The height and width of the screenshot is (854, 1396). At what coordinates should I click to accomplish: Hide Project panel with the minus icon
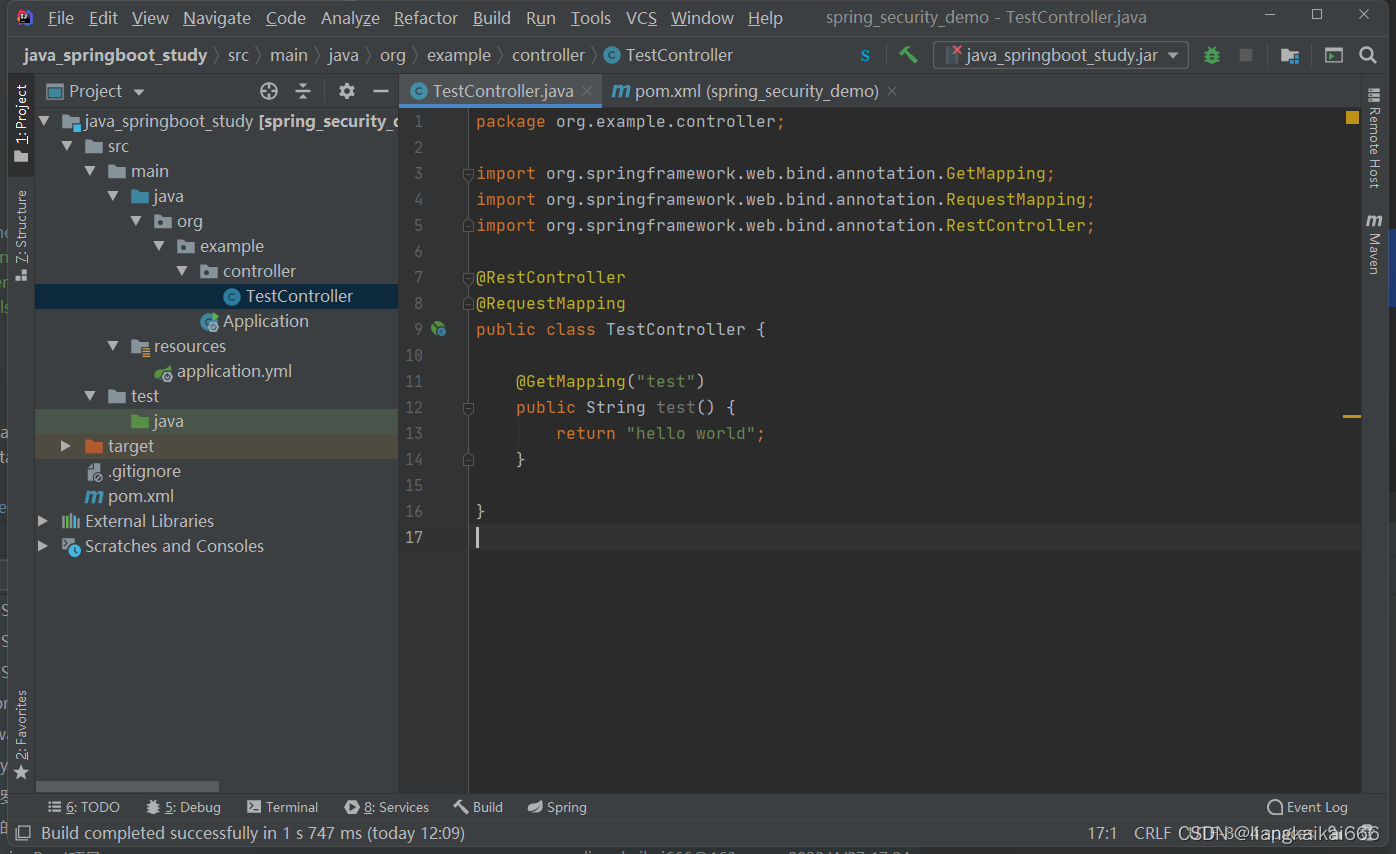[x=380, y=91]
